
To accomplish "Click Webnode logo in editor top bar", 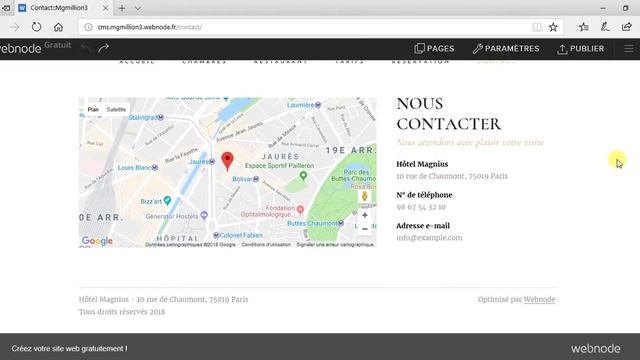I will [x=20, y=49].
